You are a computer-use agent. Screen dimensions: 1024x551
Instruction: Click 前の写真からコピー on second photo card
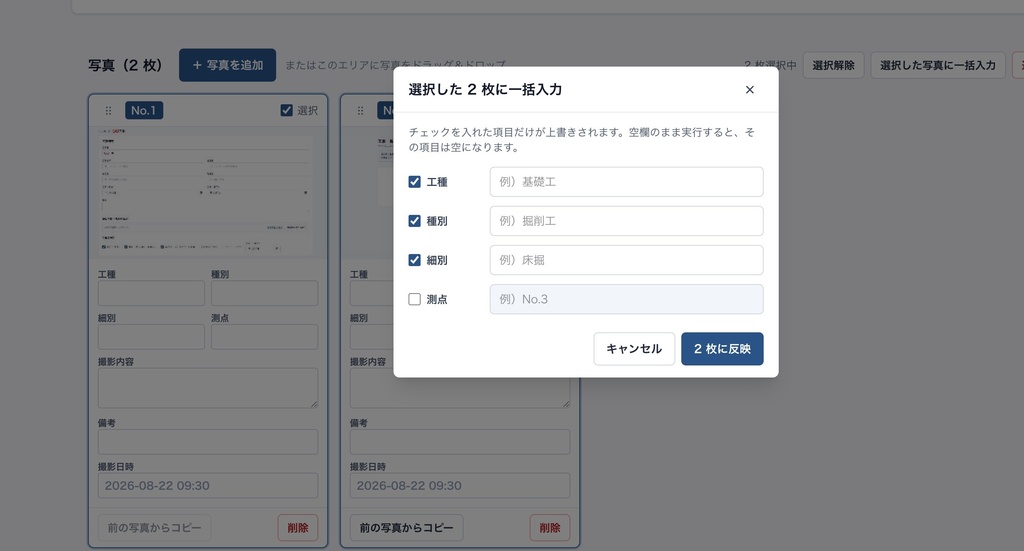406,527
